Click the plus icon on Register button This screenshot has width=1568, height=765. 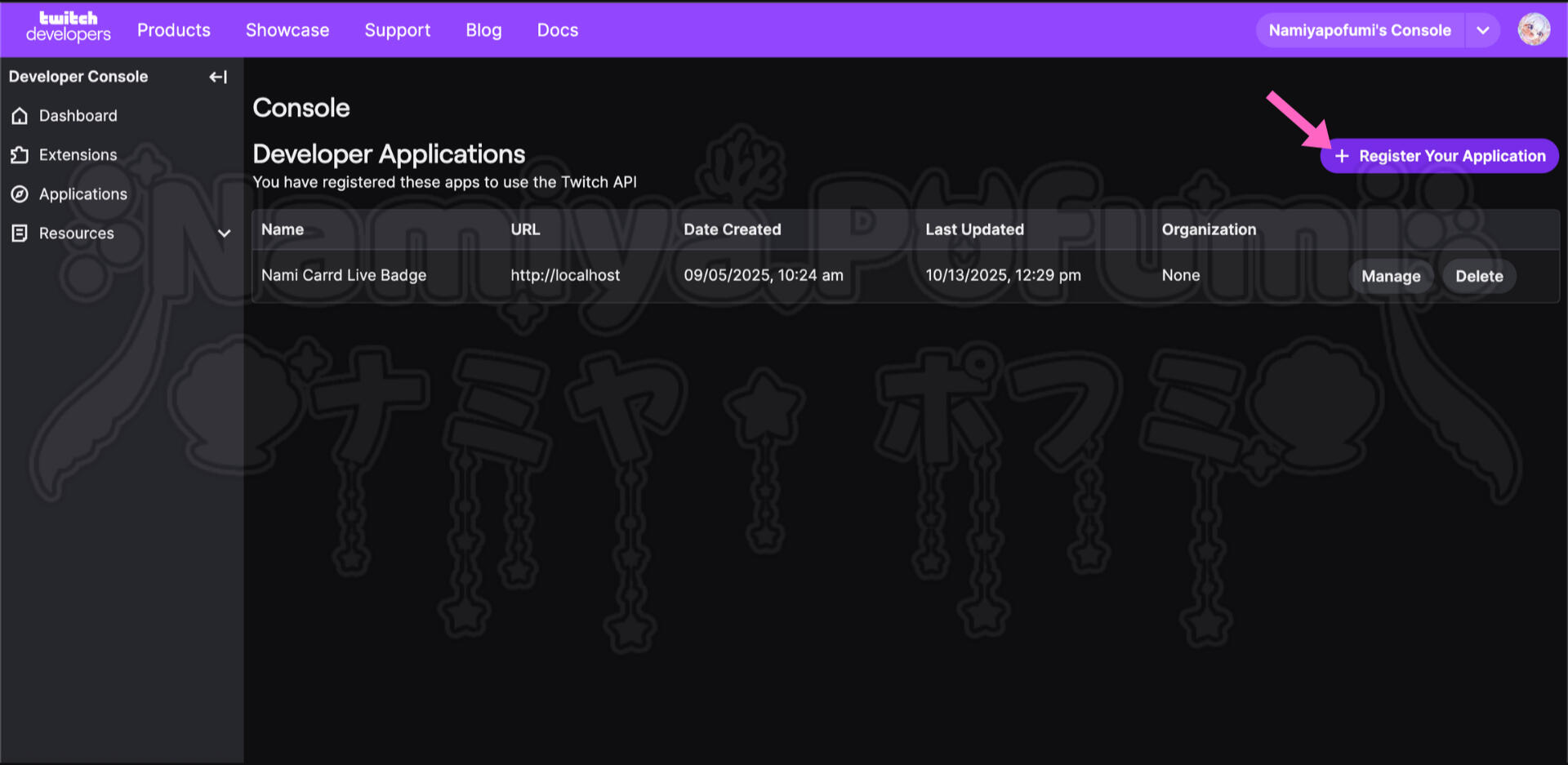click(x=1341, y=156)
